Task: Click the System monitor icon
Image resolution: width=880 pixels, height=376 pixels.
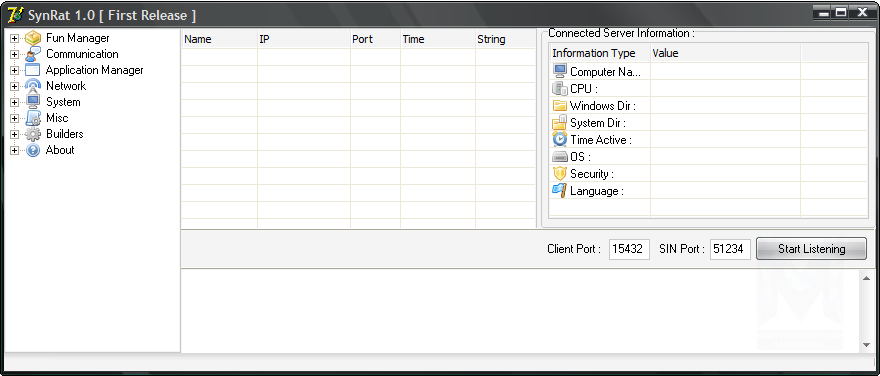Action: click(33, 102)
